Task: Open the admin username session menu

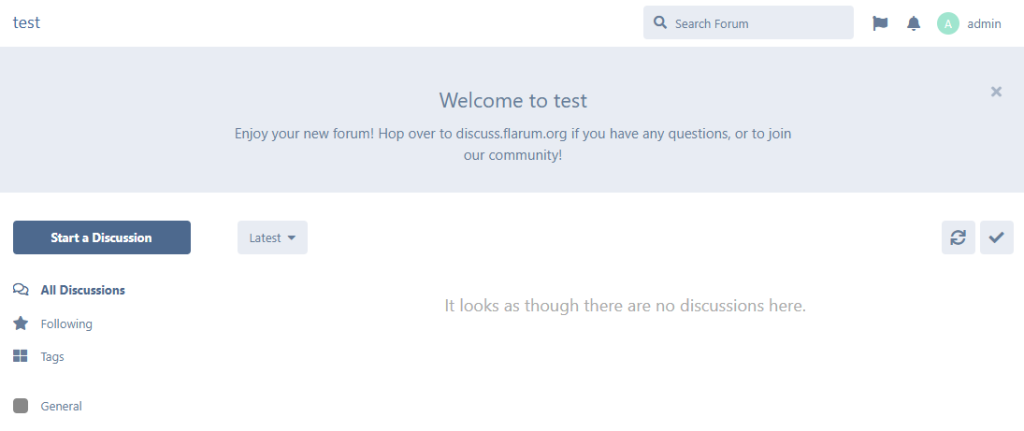Action: click(984, 23)
